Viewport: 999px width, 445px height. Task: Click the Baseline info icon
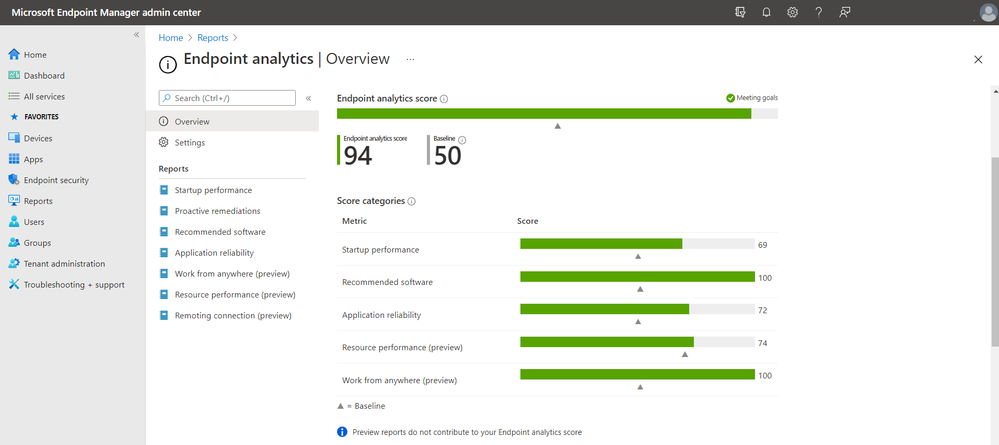(x=462, y=140)
